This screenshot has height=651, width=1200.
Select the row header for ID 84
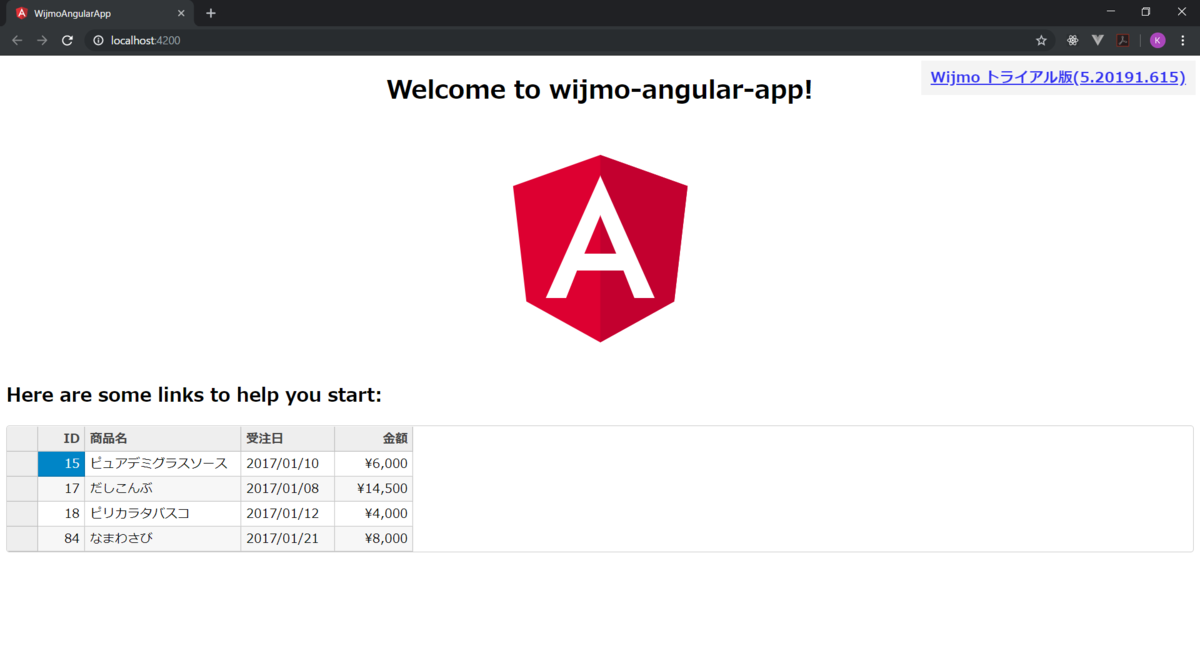coord(22,539)
